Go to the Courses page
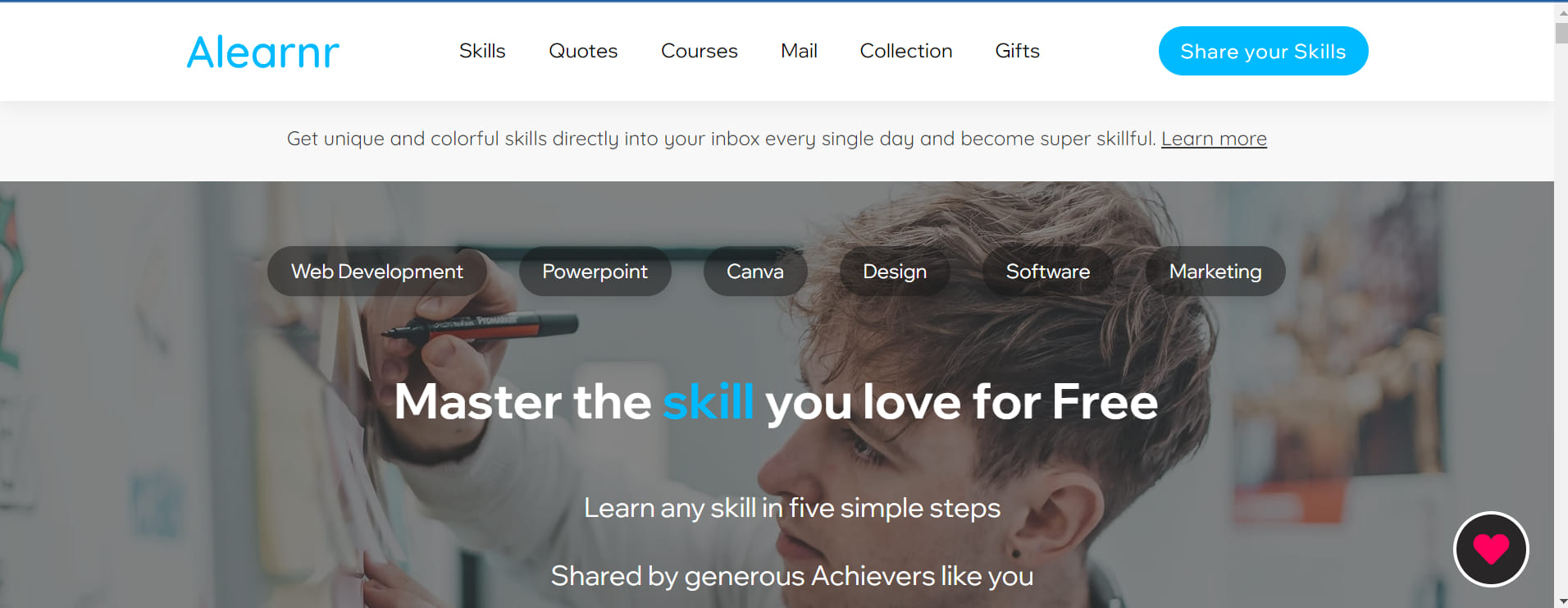Screen dimensions: 1568x608 click(700, 51)
